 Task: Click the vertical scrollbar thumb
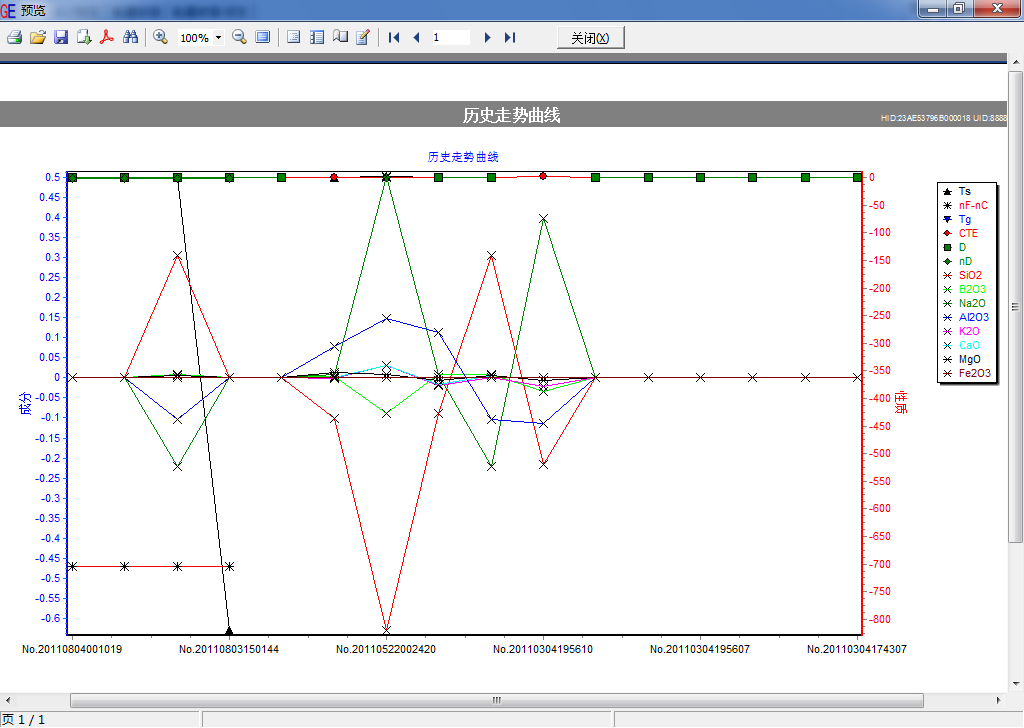(x=1016, y=307)
